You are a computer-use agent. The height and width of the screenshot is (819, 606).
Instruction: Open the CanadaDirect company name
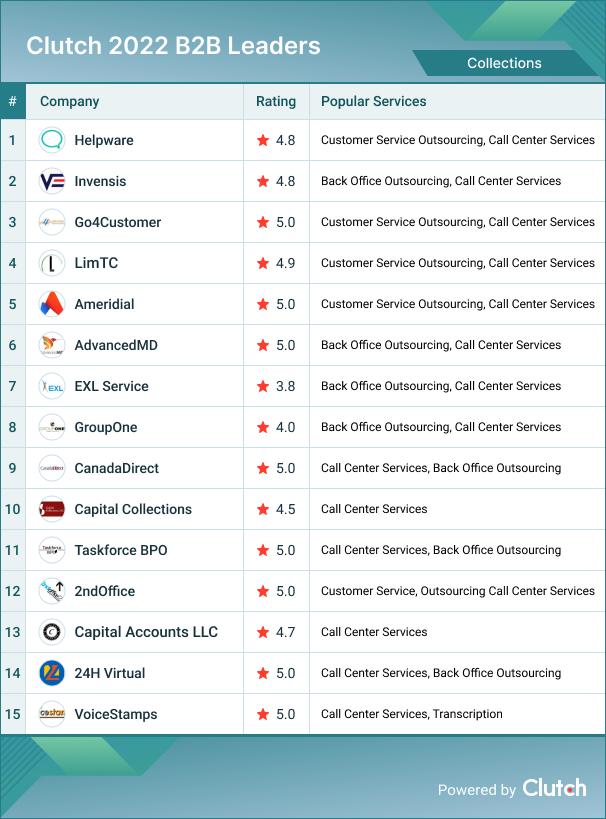[116, 469]
